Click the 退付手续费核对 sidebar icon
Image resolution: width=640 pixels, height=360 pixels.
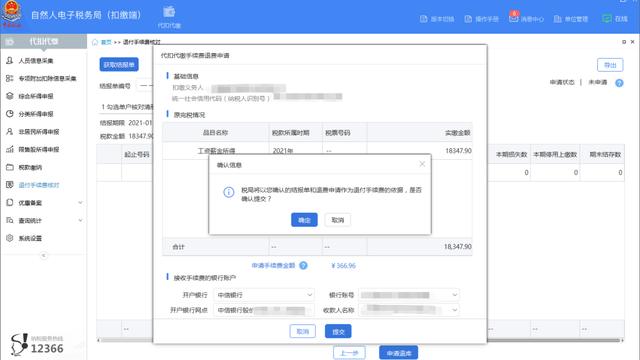coord(9,185)
